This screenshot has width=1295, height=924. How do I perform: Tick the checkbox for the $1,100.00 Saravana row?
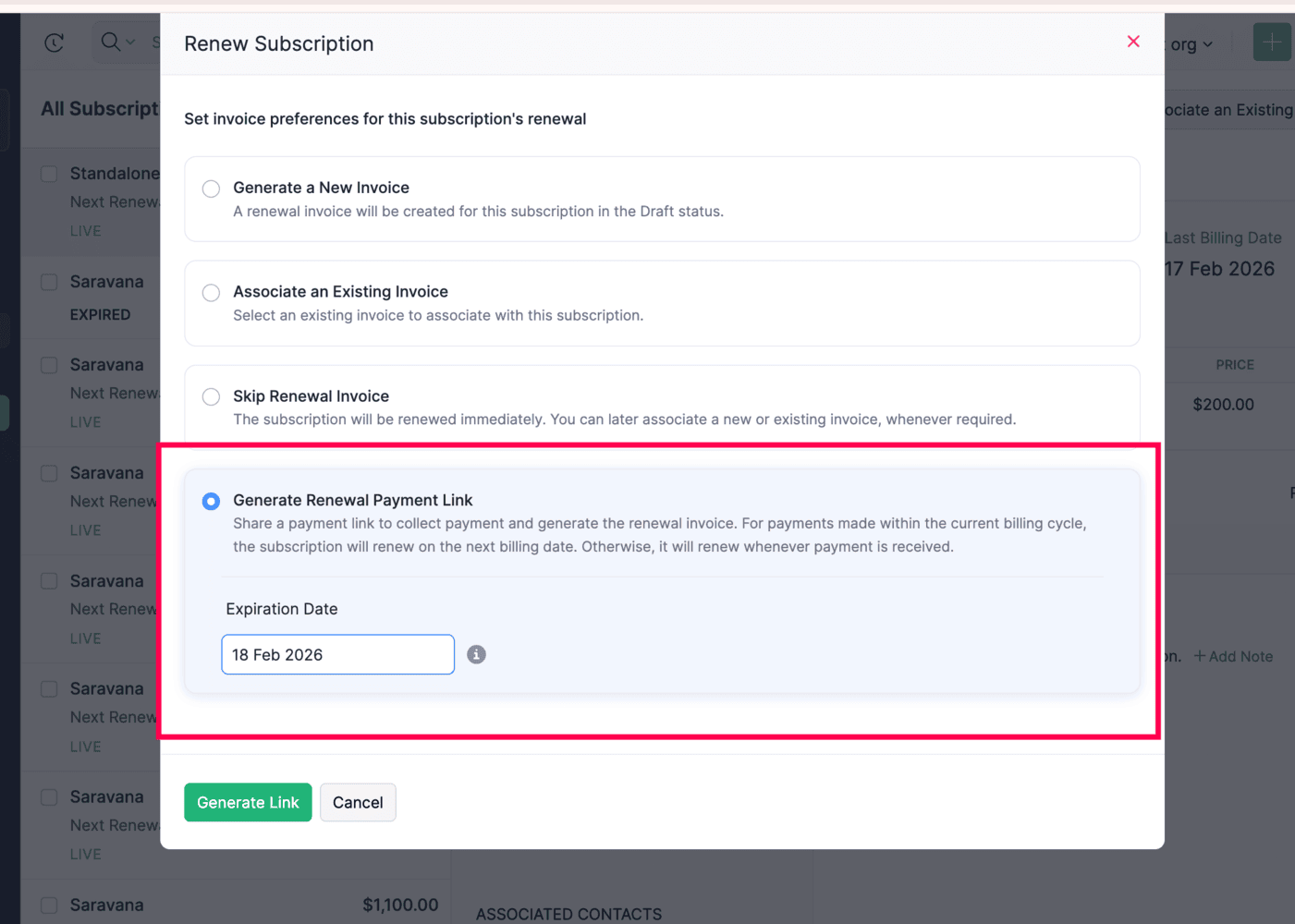coord(49,906)
